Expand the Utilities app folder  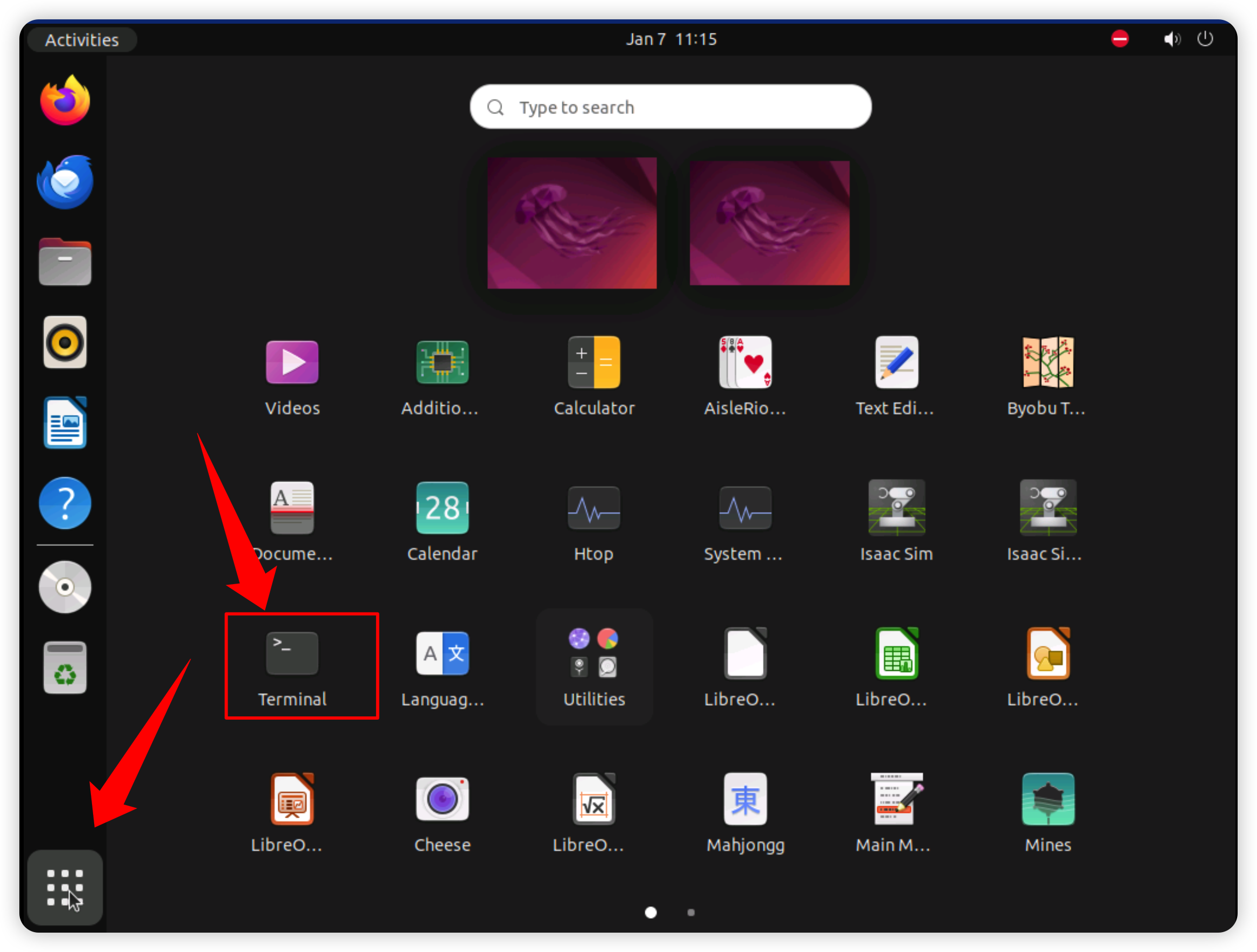594,654
